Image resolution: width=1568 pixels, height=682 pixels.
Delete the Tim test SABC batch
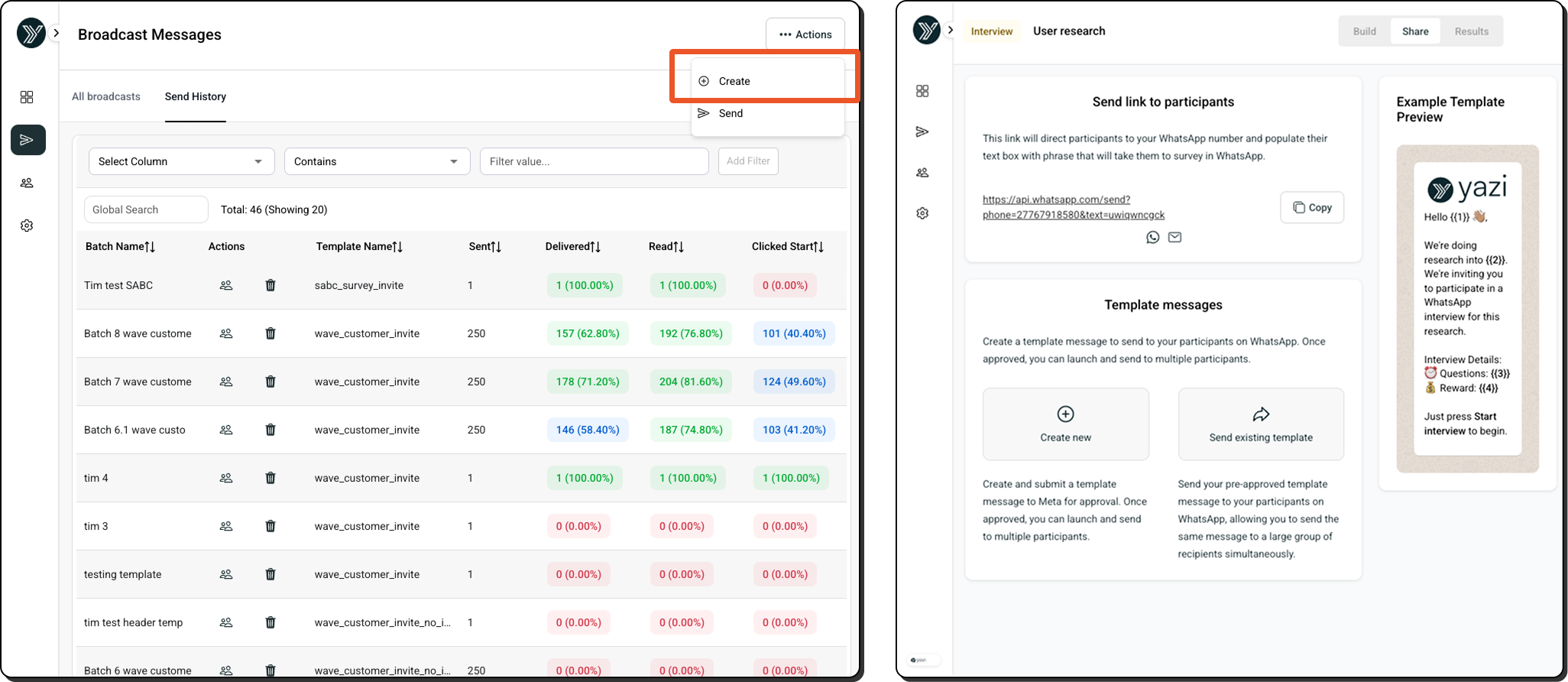[x=271, y=285]
